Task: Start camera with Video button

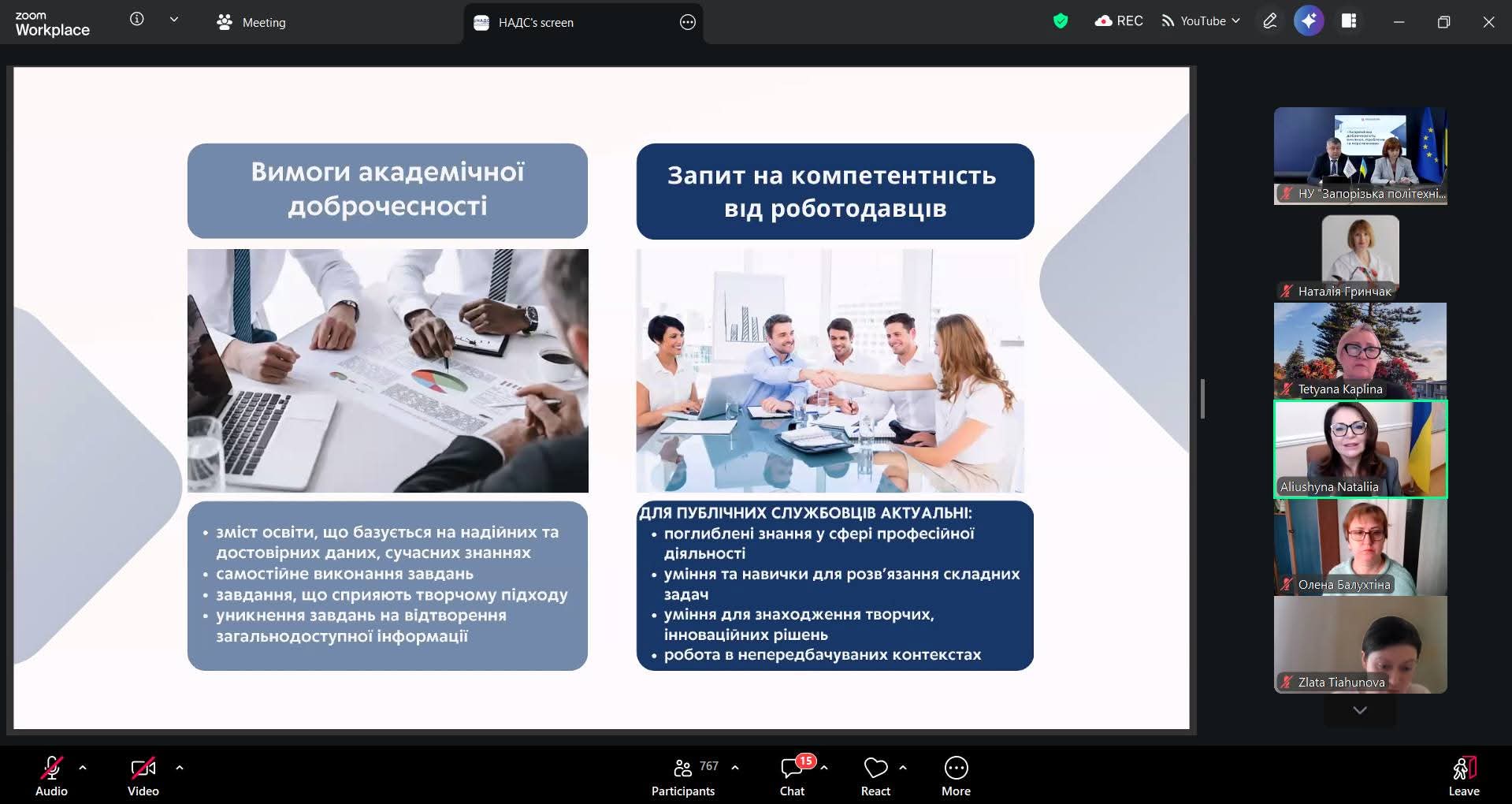Action: [143, 776]
